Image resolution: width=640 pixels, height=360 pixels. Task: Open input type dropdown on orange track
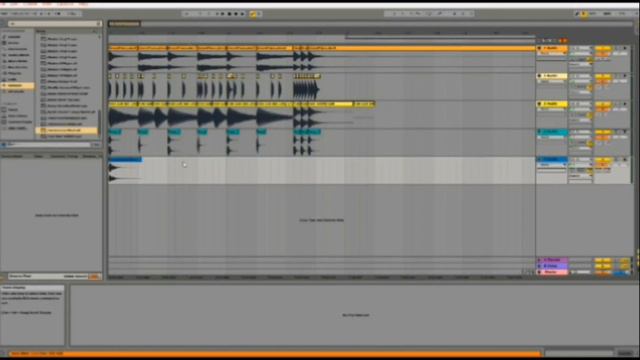(x=580, y=49)
